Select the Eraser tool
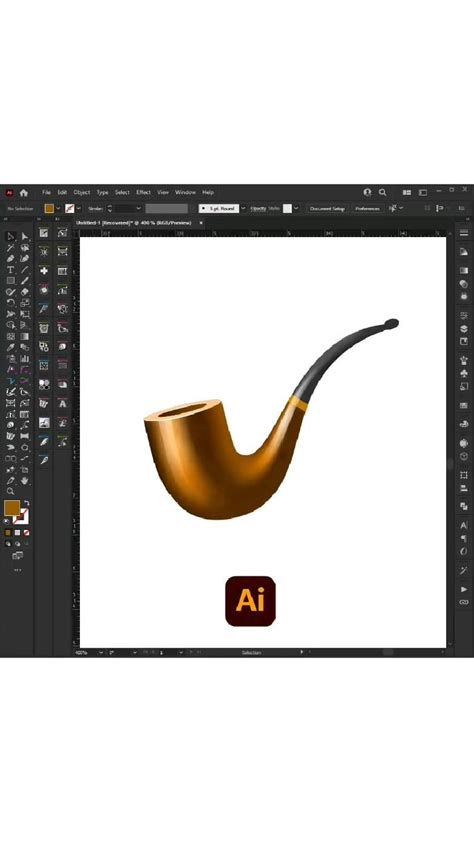The height and width of the screenshot is (842, 474). (25, 292)
